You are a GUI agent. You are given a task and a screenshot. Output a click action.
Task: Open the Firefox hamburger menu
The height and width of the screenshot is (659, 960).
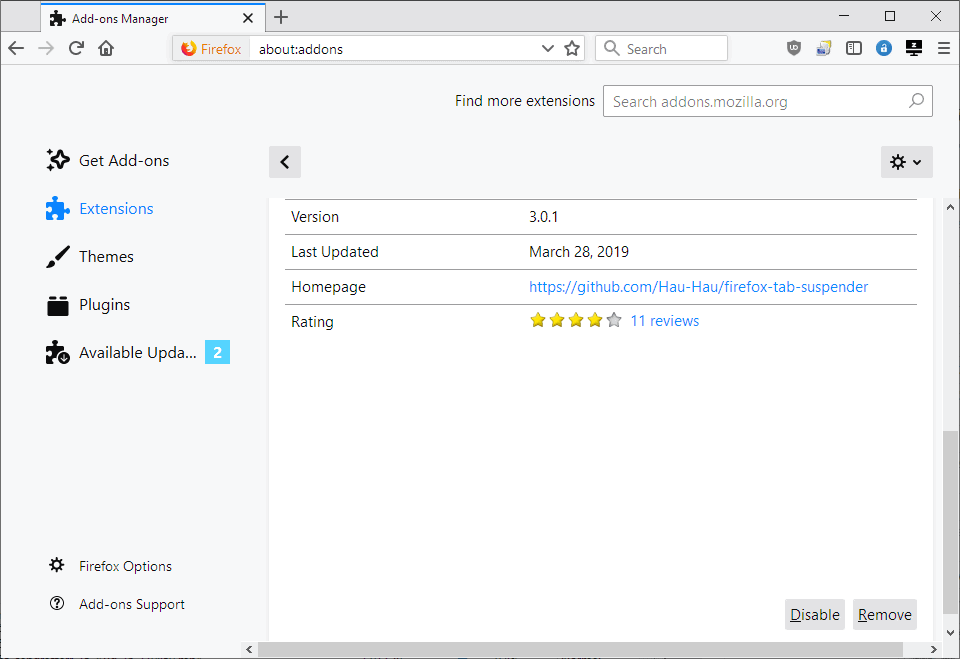pos(943,48)
